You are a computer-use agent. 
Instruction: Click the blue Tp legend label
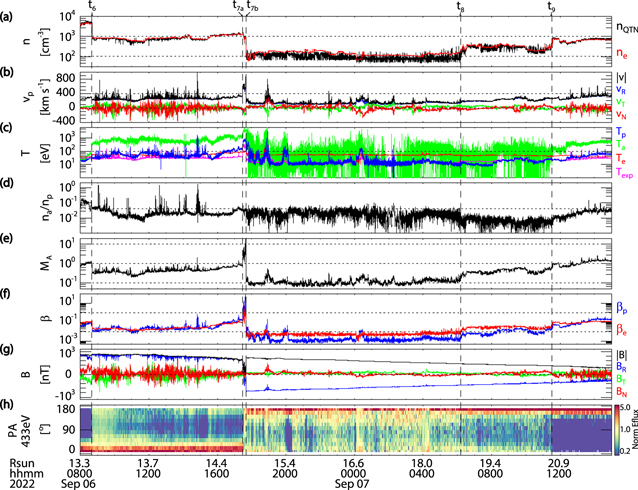click(621, 132)
